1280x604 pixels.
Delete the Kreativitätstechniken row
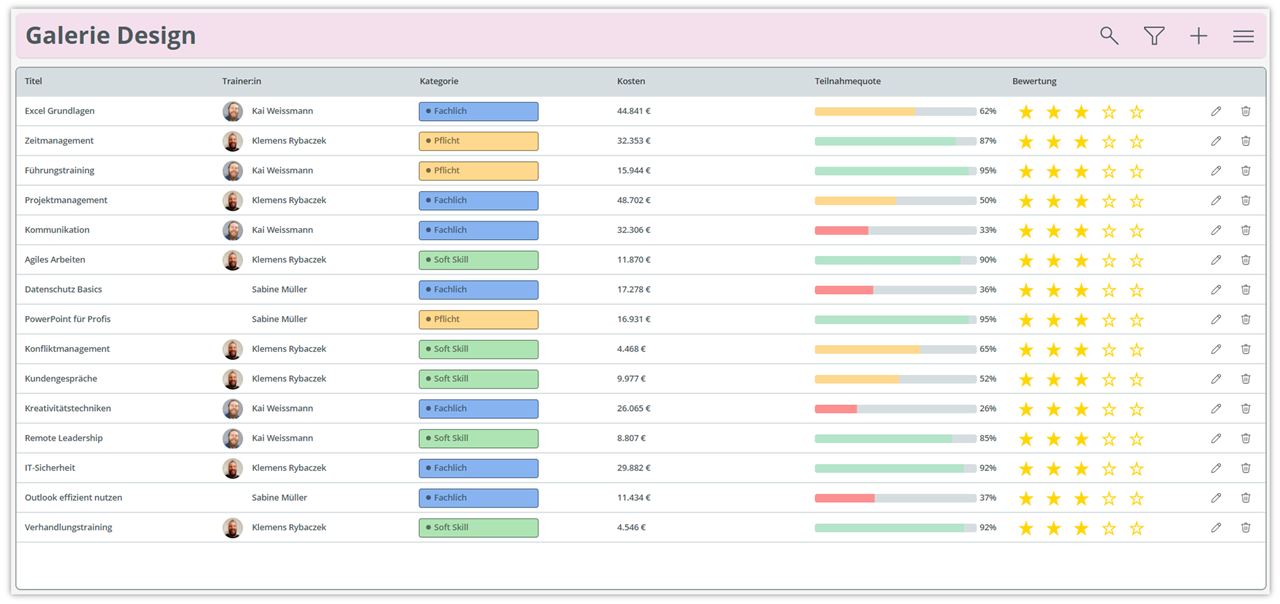coord(1246,409)
